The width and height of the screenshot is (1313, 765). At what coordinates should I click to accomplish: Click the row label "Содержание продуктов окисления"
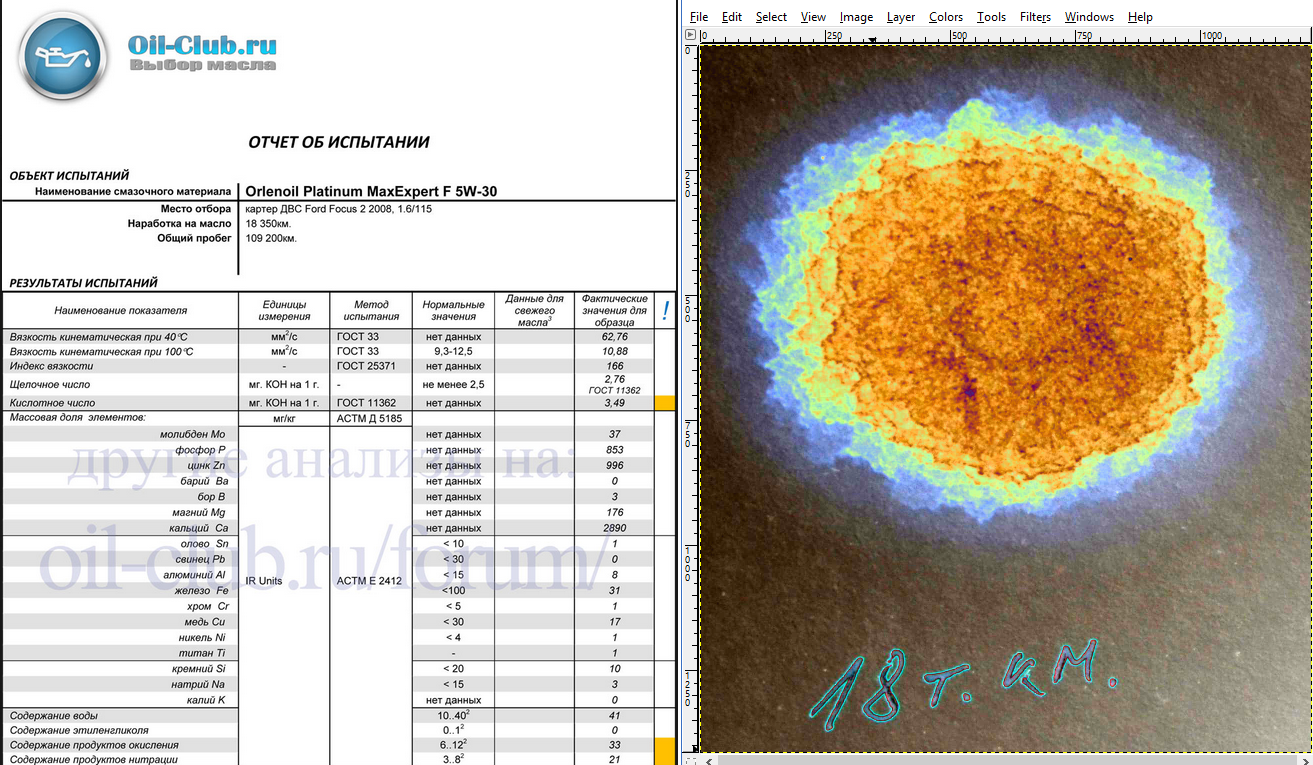[x=94, y=745]
